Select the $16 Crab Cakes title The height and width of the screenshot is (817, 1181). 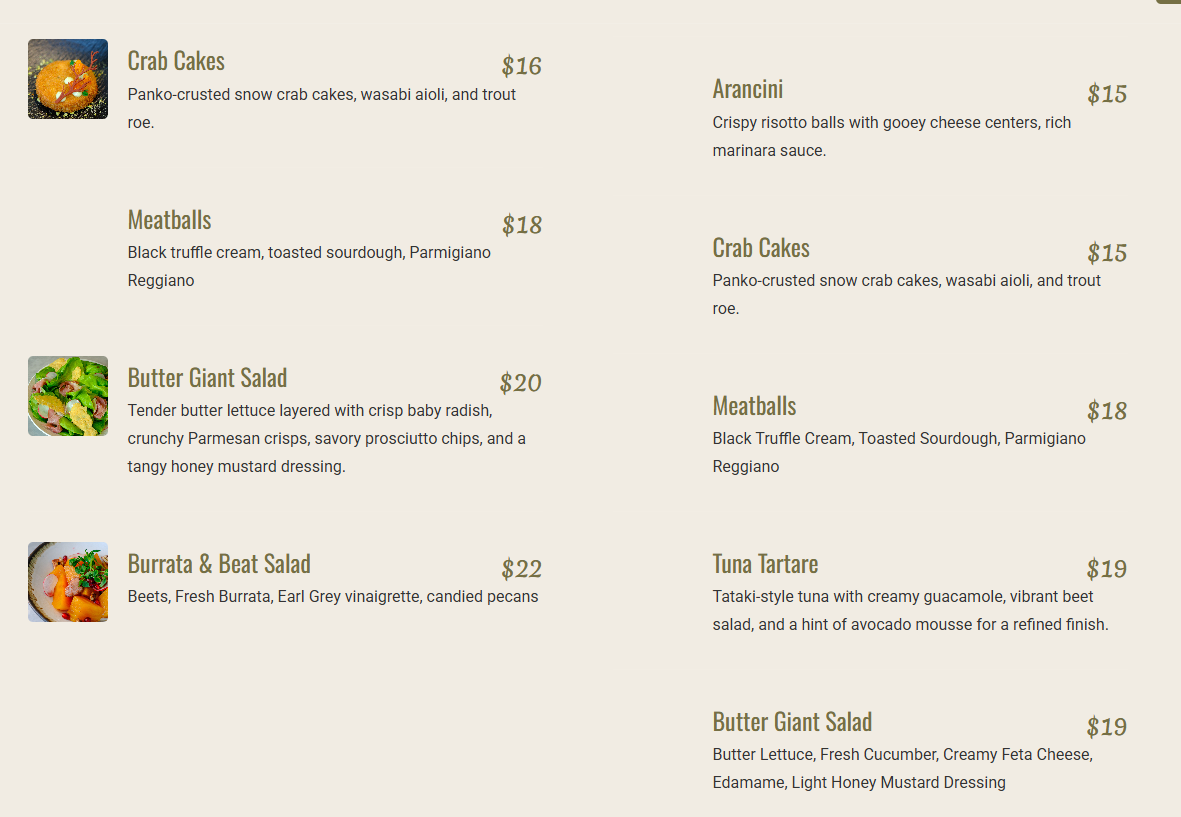(176, 61)
